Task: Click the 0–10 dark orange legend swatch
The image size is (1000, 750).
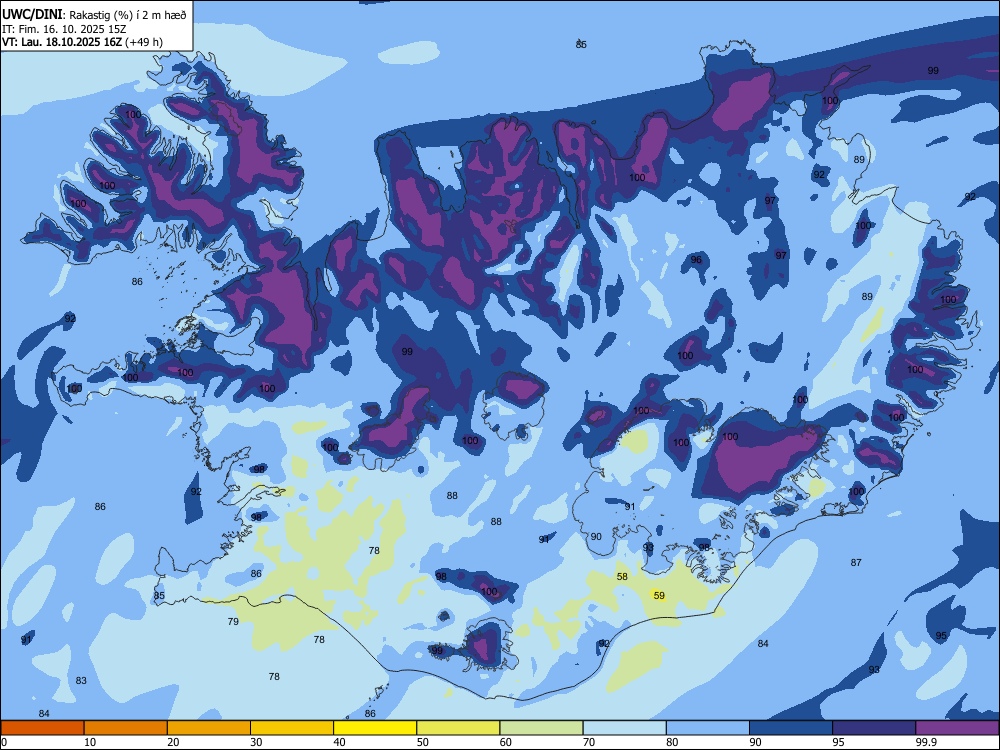Action: 42,728
